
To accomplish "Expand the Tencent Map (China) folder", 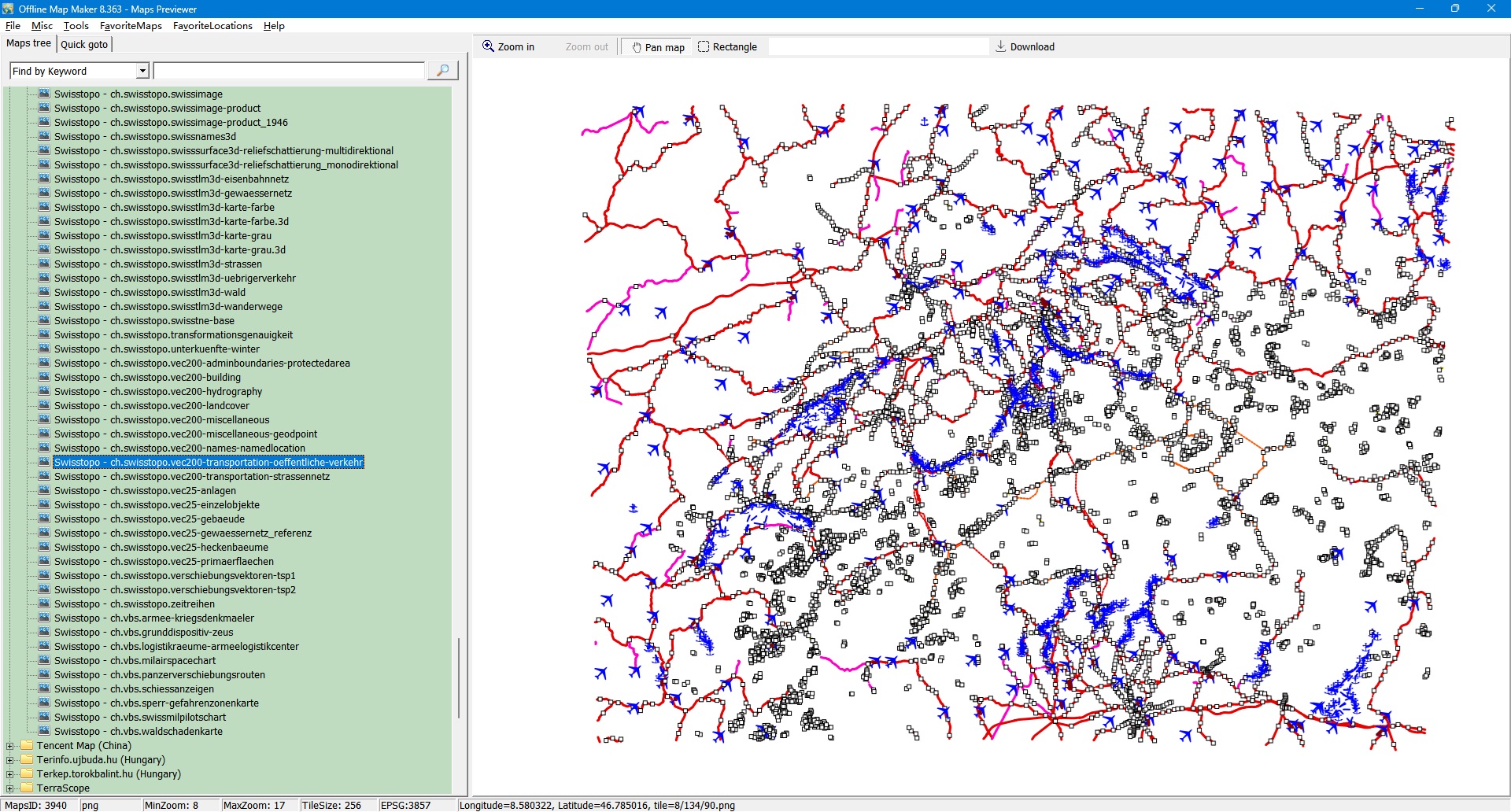I will [x=10, y=746].
